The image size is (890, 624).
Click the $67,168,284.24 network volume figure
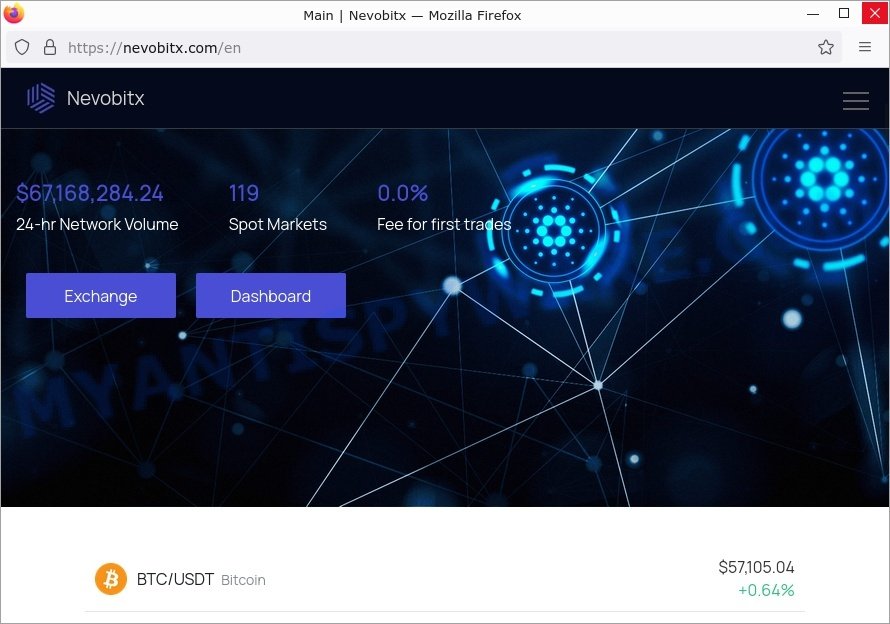coord(90,193)
